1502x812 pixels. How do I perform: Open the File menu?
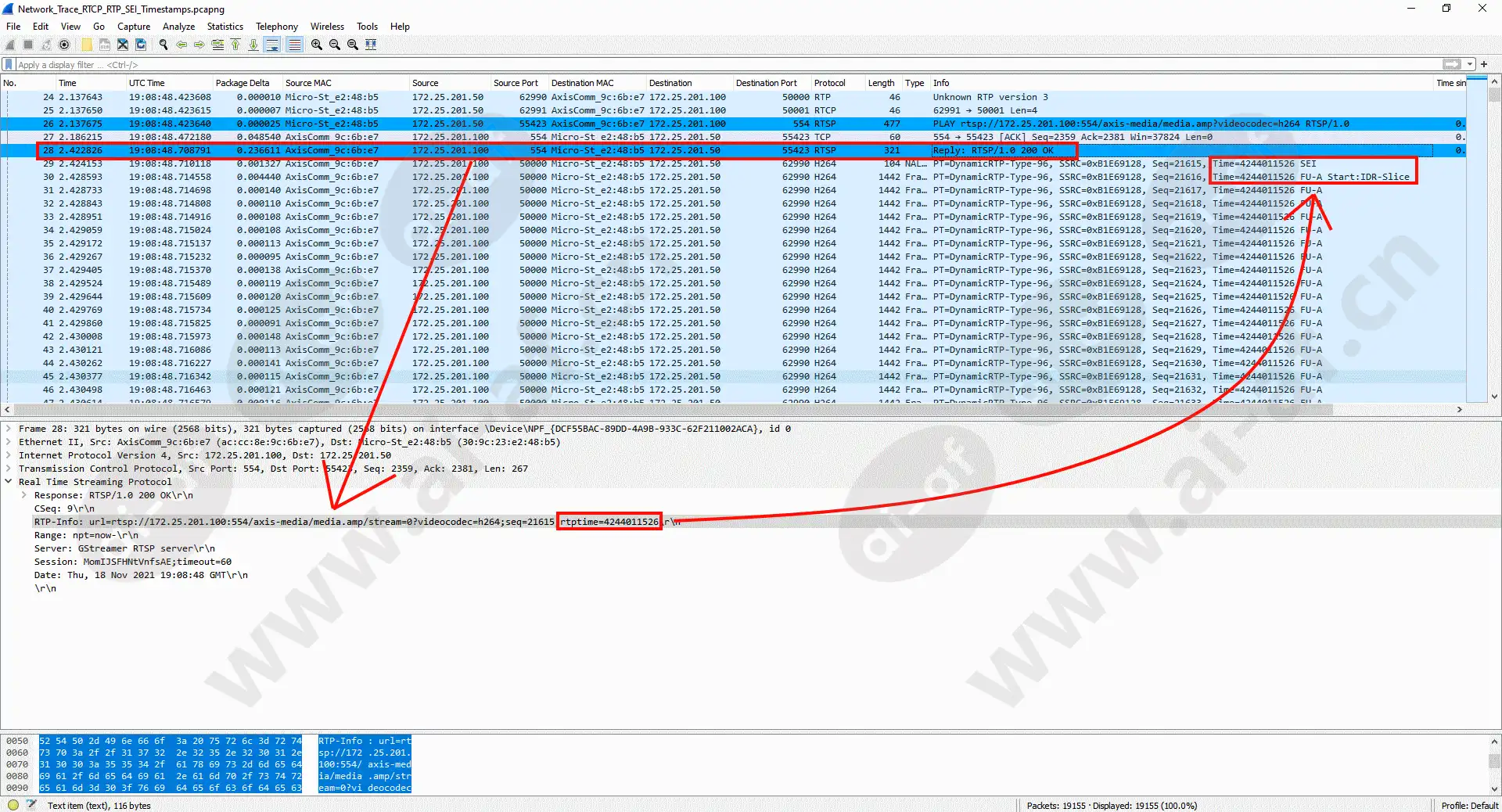tap(13, 27)
